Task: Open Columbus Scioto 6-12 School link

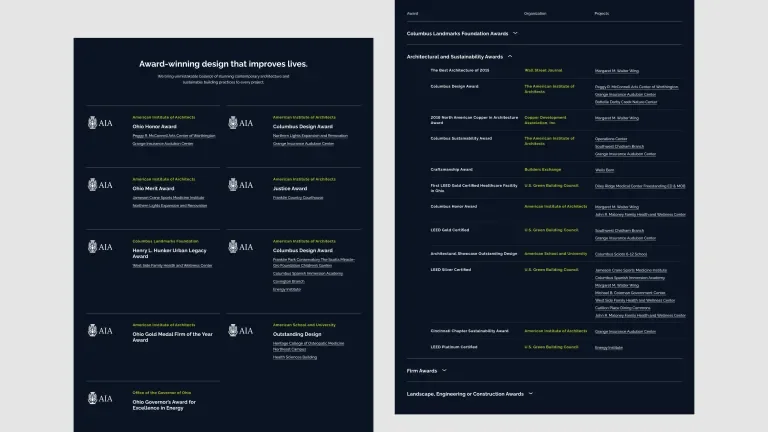Action: pos(621,254)
